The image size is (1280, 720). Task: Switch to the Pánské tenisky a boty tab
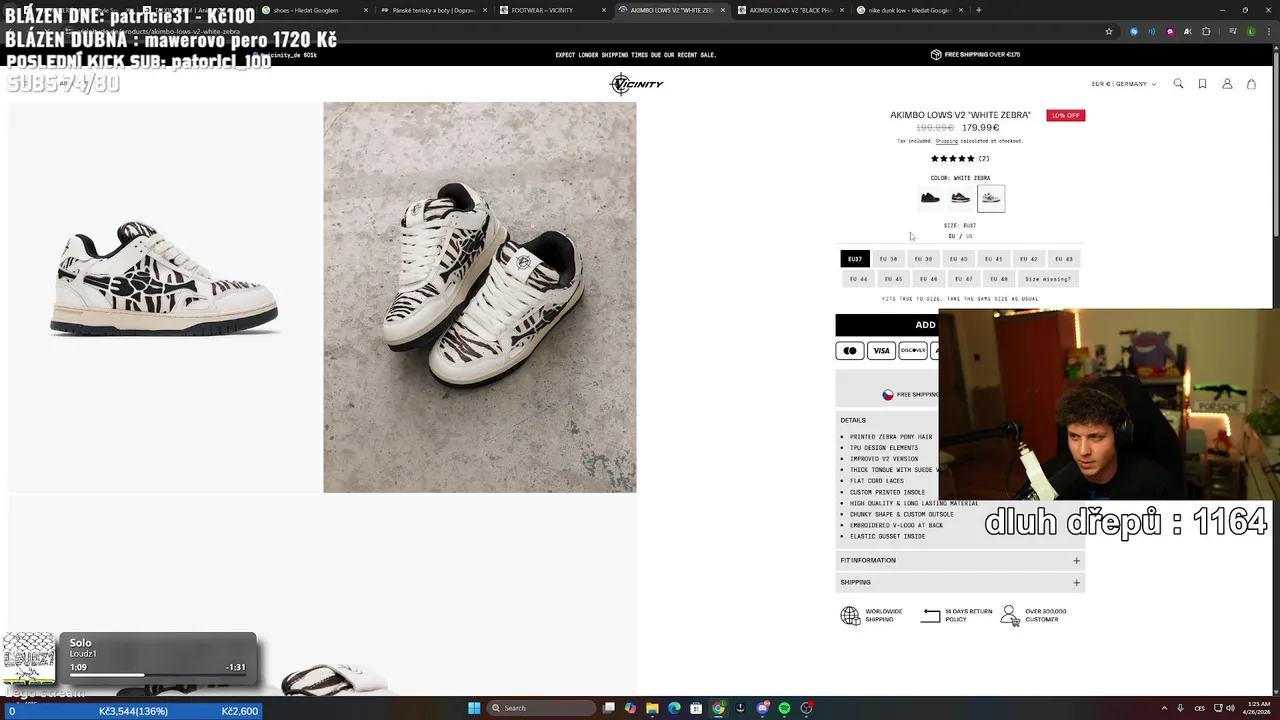tap(434, 10)
